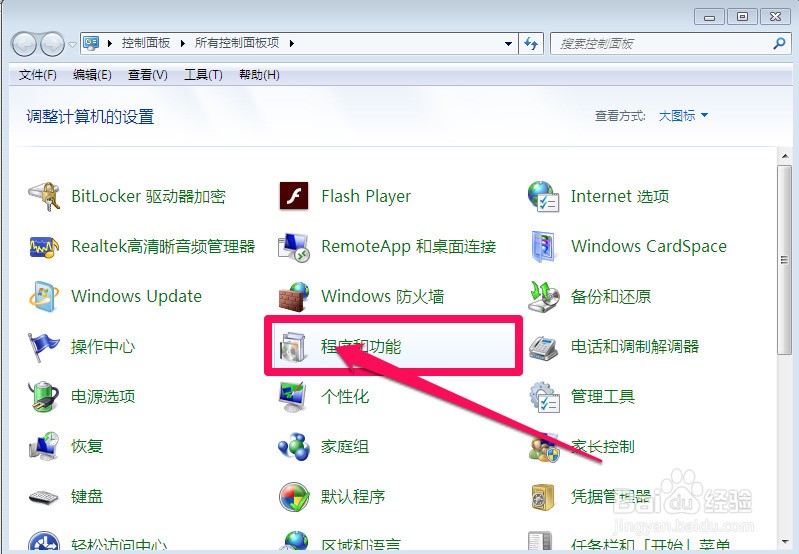Click the vertical scrollbar thumb
799x554 pixels.
tap(784, 260)
